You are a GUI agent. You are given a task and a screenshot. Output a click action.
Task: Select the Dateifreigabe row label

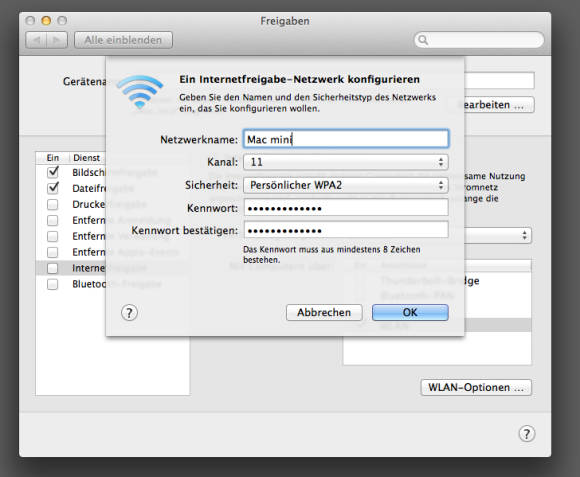[x=103, y=188]
